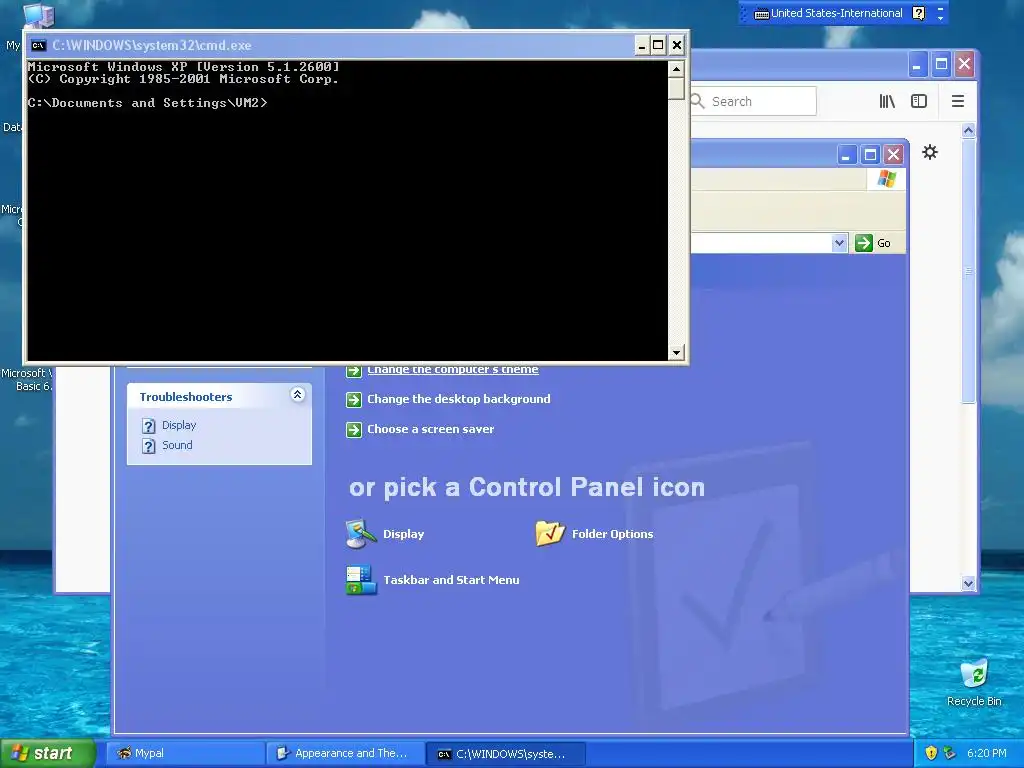
Task: Switch to C:\WINDOWS\syste... taskbar button
Action: click(505, 753)
